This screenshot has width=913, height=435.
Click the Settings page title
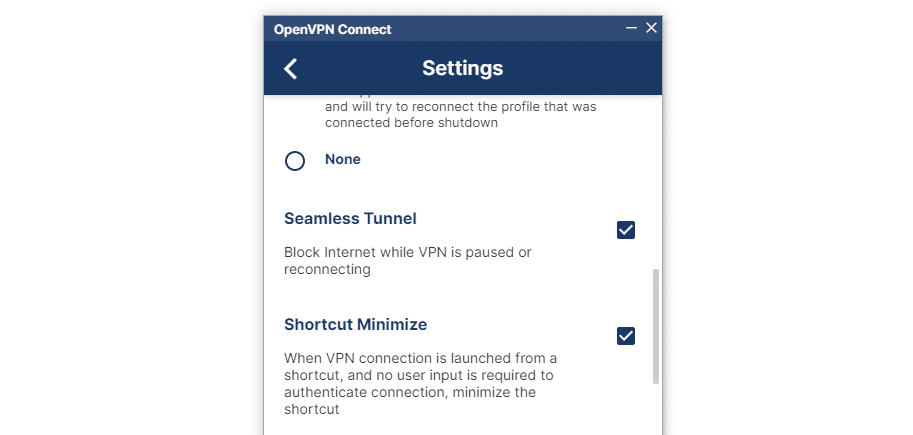coord(462,68)
